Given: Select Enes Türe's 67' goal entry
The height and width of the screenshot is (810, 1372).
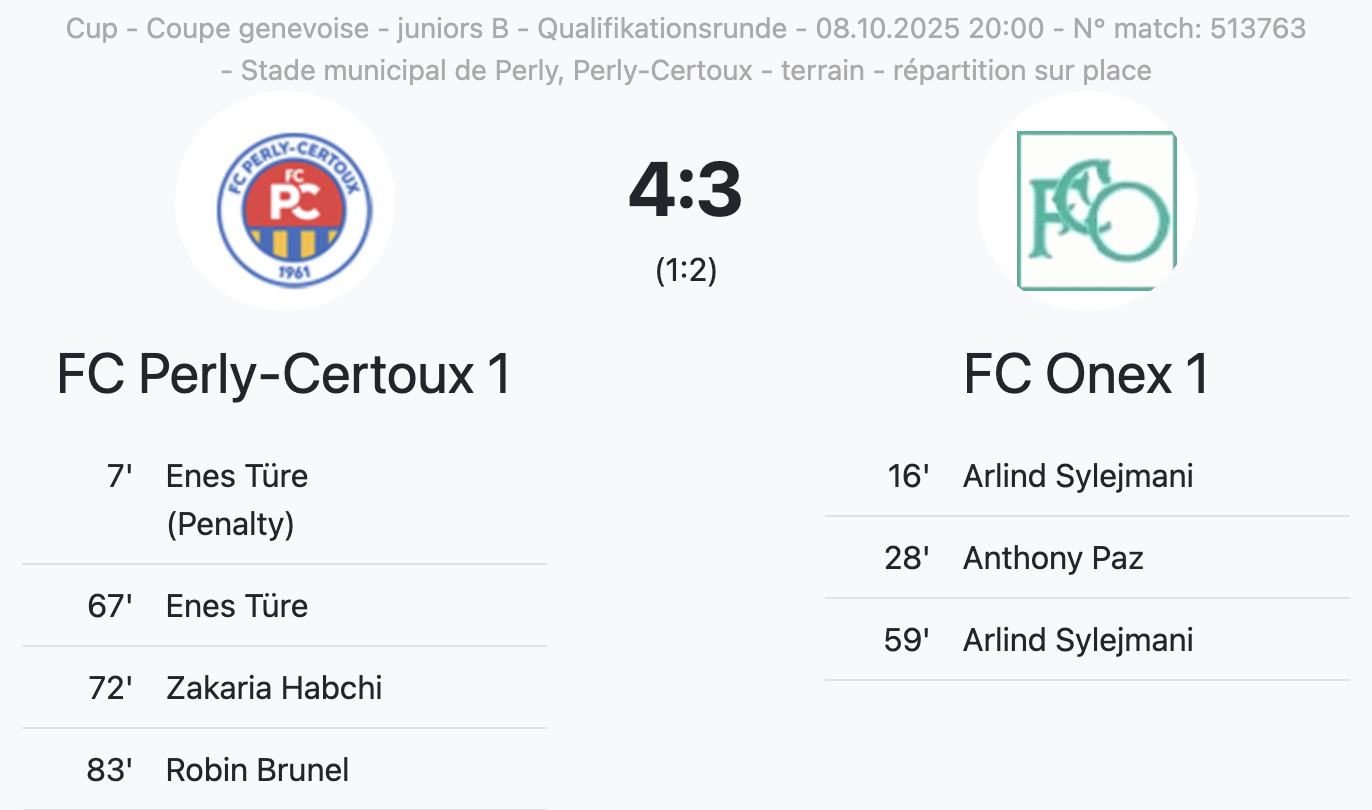Looking at the screenshot, I should [237, 606].
